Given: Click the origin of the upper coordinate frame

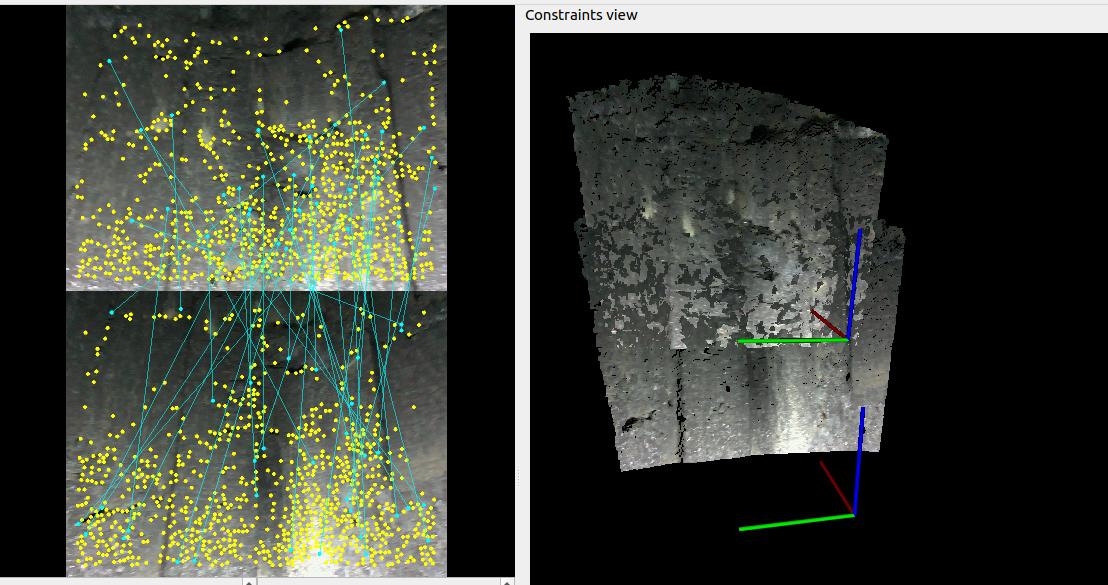Looking at the screenshot, I should pyautogui.click(x=849, y=340).
